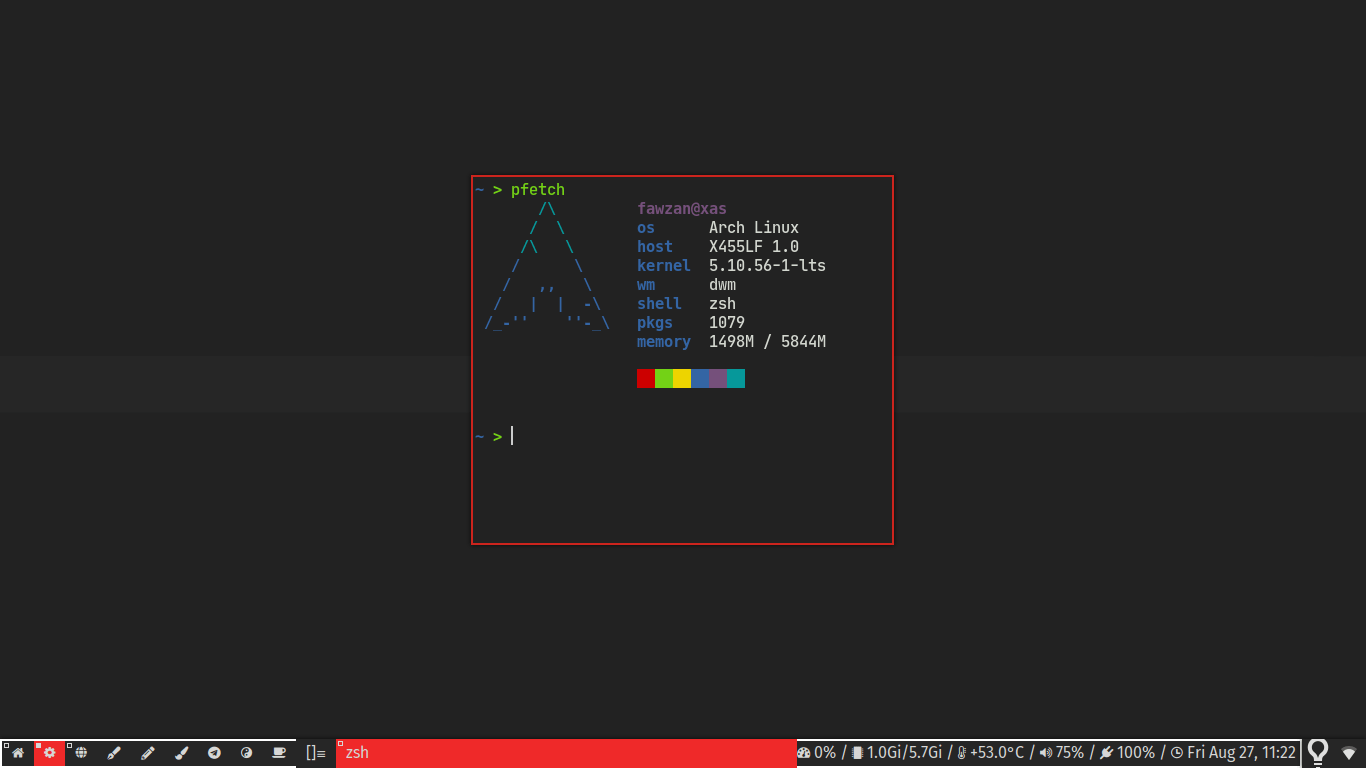Select the gear icon workspace tag

pos(49,753)
